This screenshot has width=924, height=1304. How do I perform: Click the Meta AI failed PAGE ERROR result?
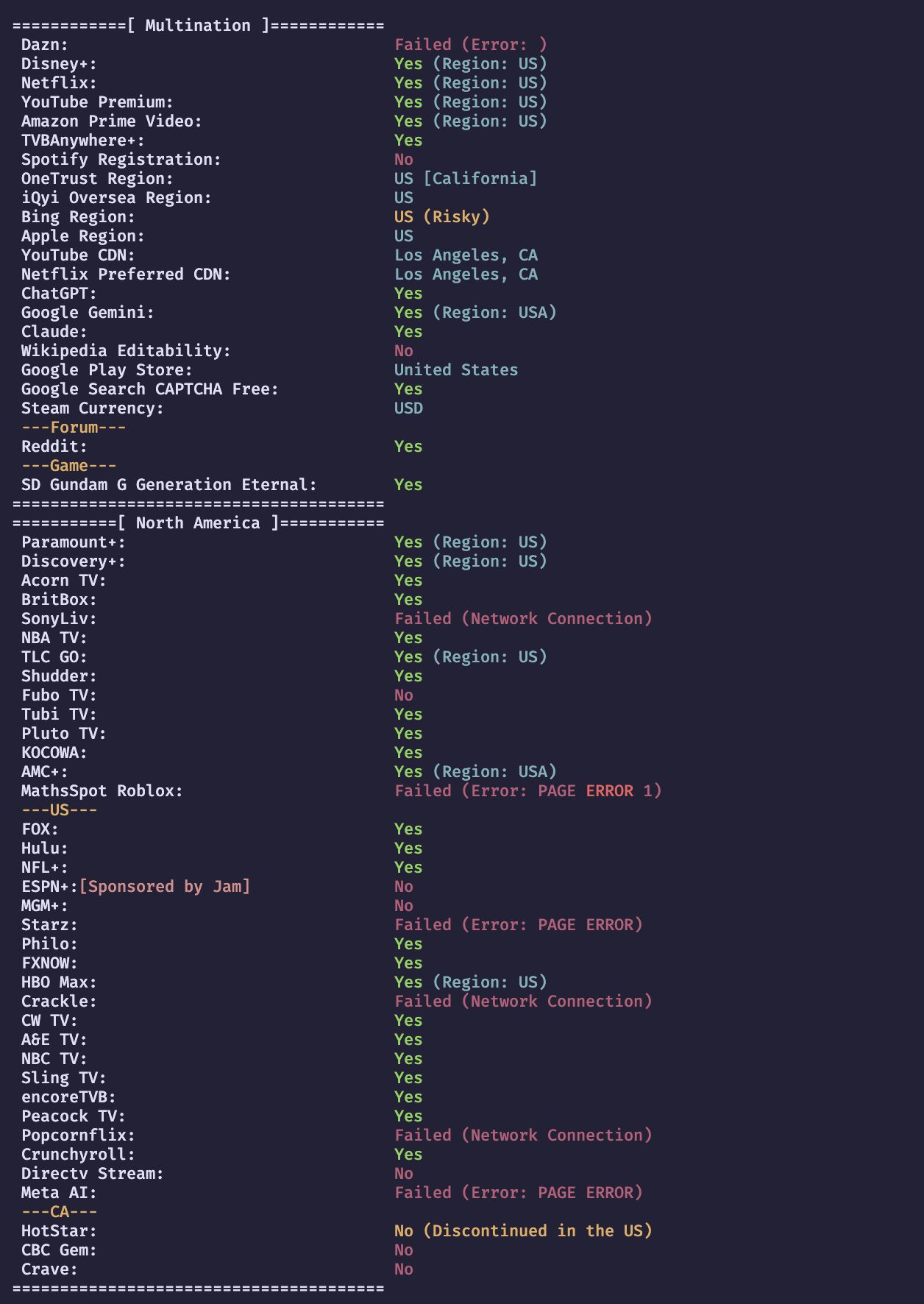pos(519,1193)
